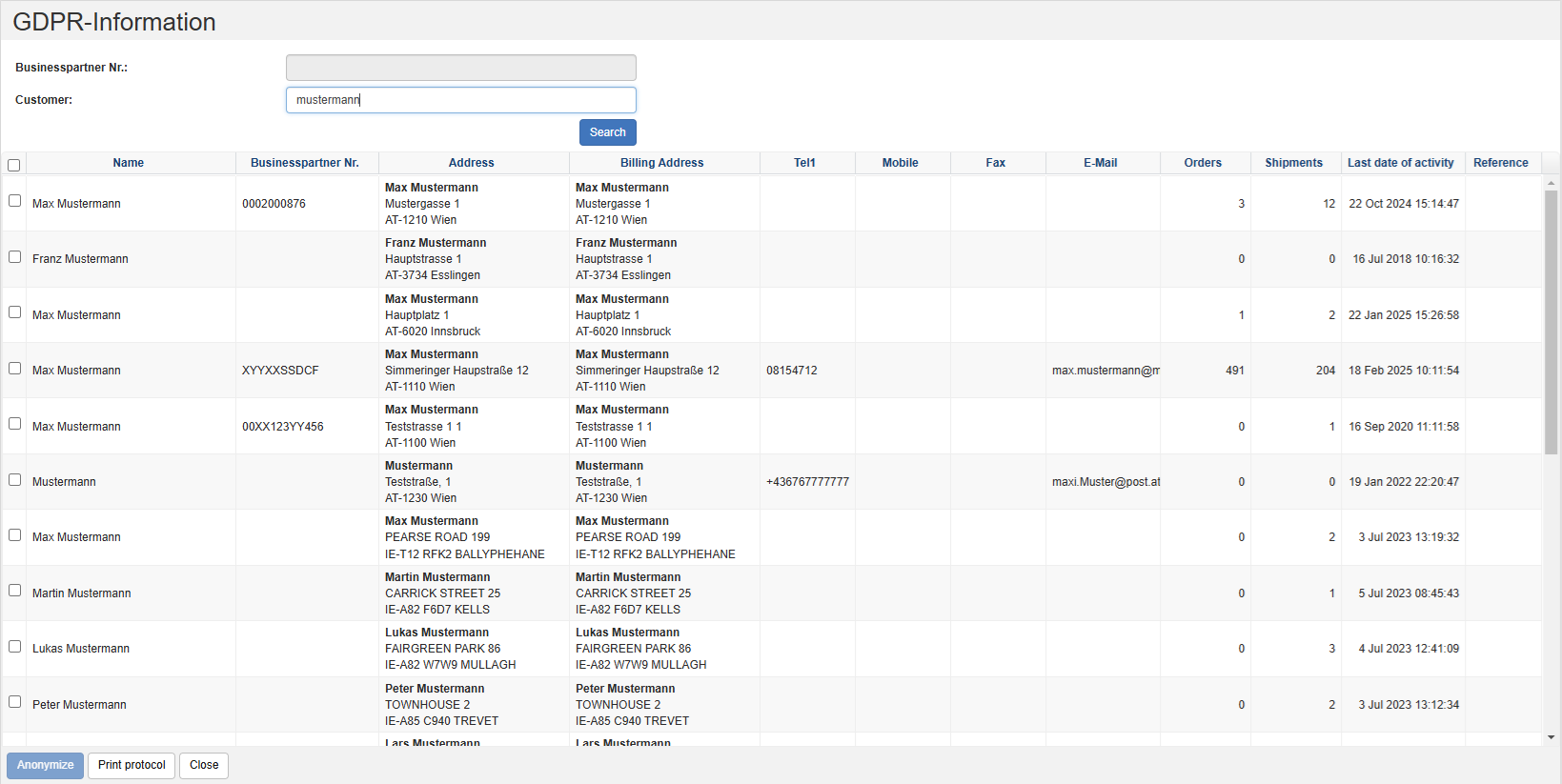Toggle the select-all checkbox in table header

coord(14,165)
